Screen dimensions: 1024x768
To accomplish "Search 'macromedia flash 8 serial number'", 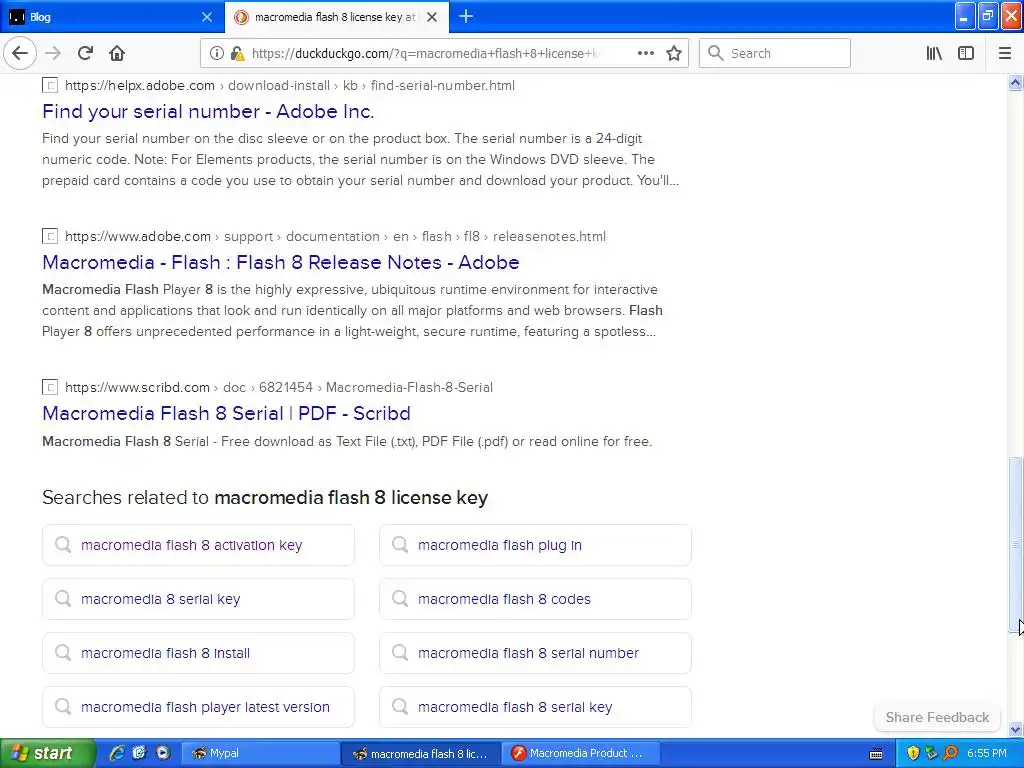I will [536, 653].
